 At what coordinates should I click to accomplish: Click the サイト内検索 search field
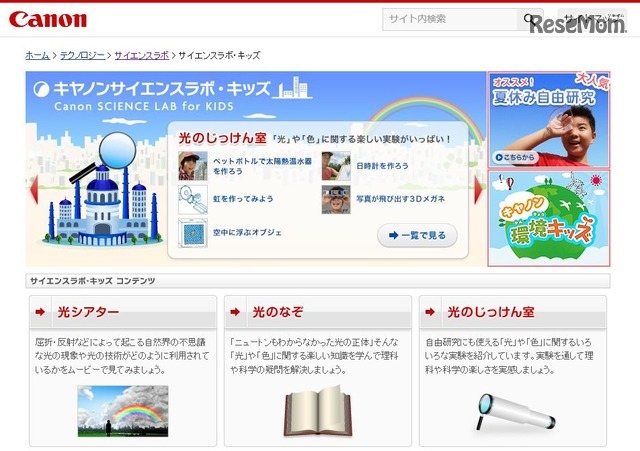point(450,19)
